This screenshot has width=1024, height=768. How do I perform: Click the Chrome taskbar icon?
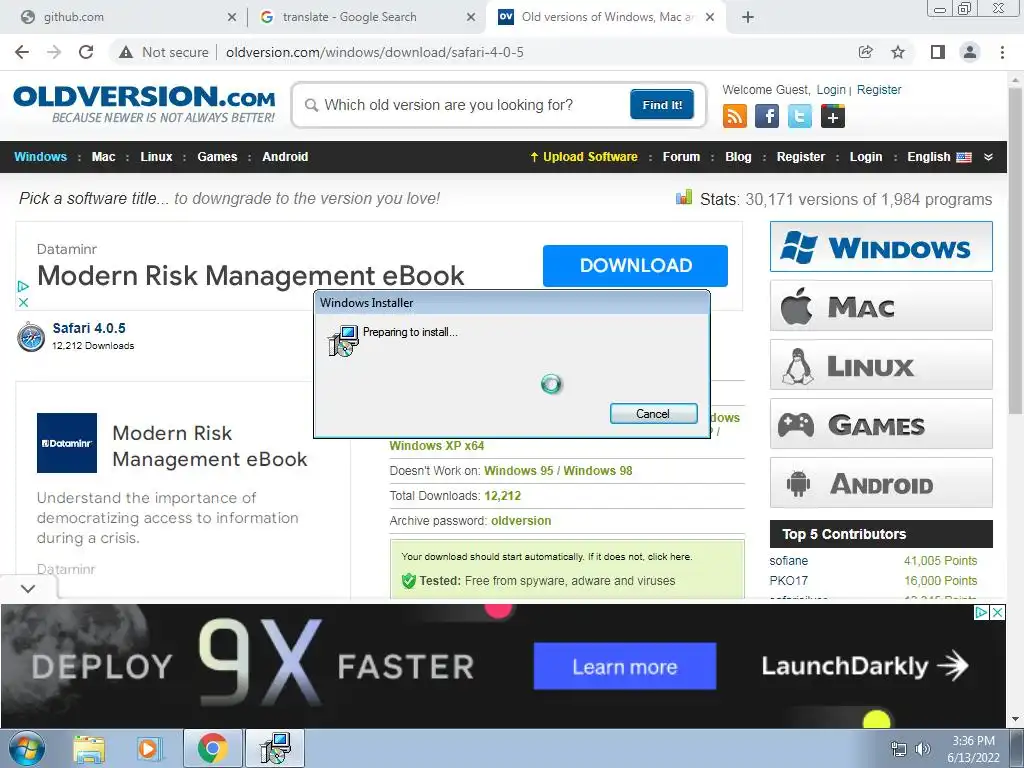[212, 748]
